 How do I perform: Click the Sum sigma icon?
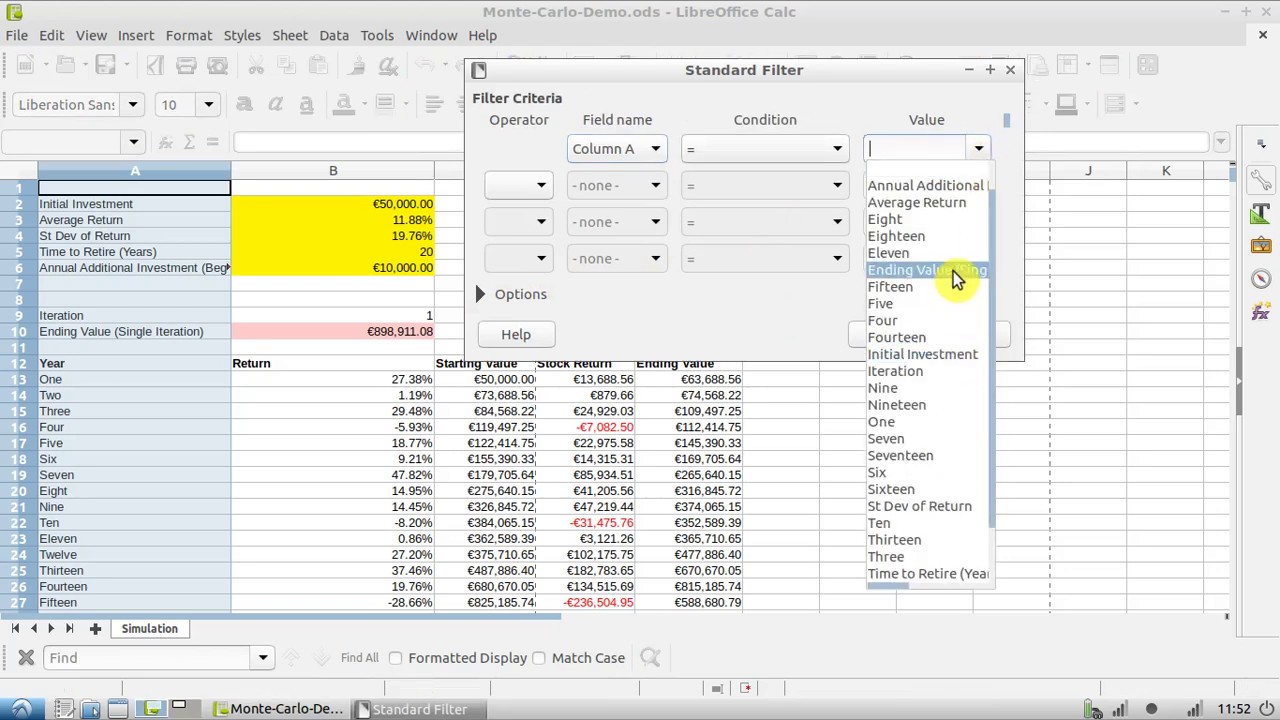pyautogui.click(x=188, y=142)
